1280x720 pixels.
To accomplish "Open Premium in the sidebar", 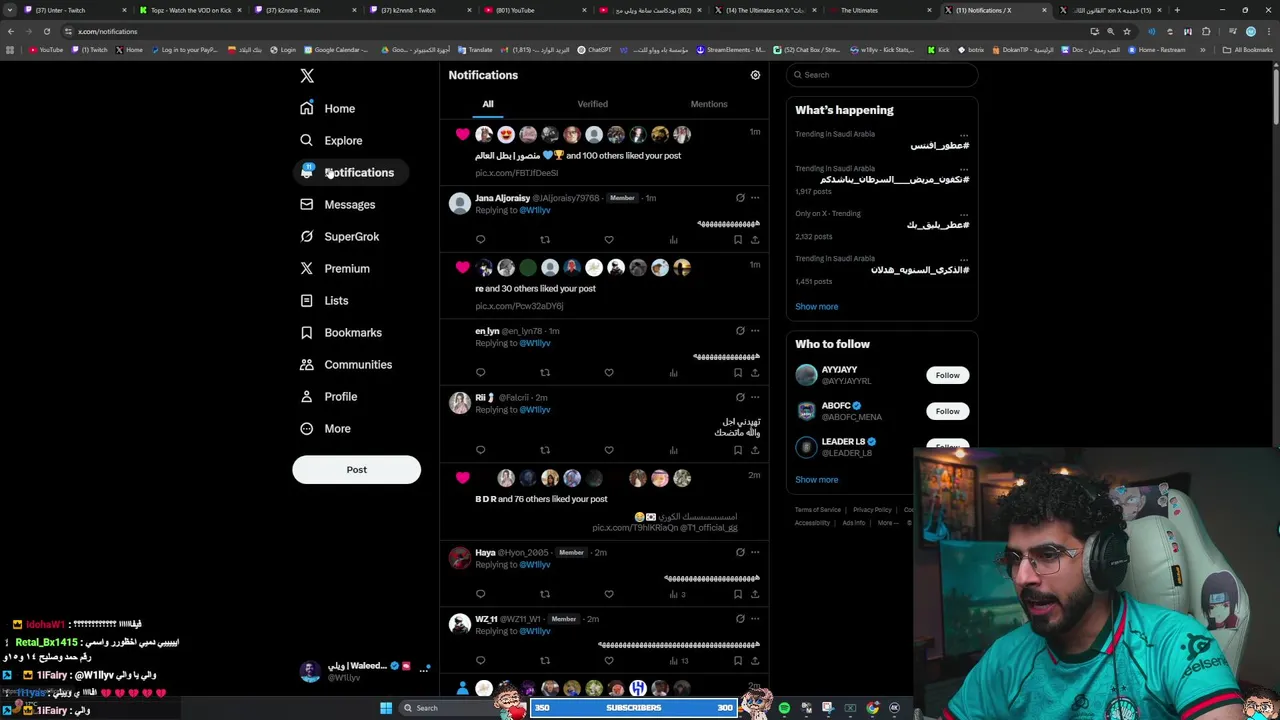I will pos(335,268).
